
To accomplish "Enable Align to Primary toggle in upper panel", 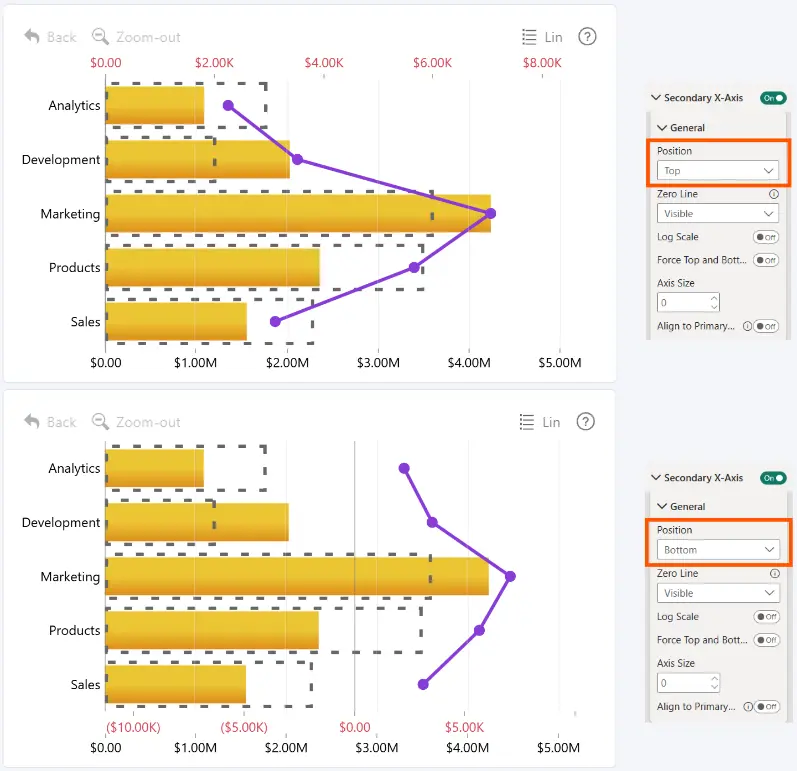I will (x=766, y=326).
